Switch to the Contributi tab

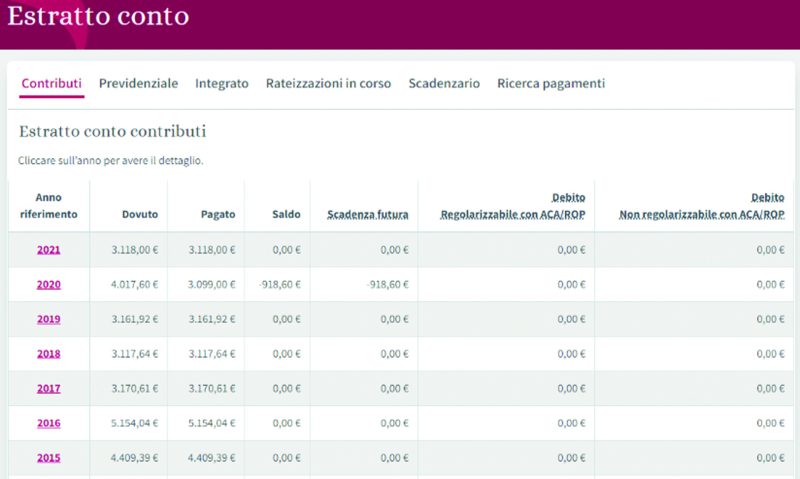tap(51, 84)
